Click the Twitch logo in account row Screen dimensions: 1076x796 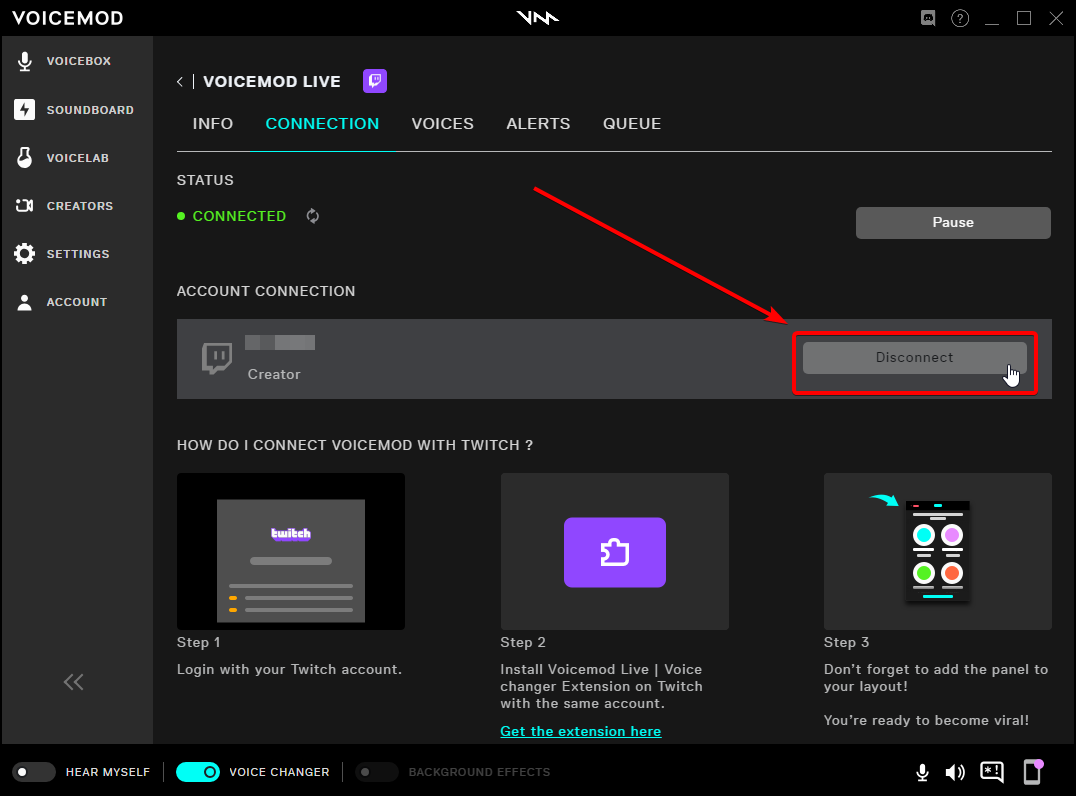pyautogui.click(x=217, y=358)
